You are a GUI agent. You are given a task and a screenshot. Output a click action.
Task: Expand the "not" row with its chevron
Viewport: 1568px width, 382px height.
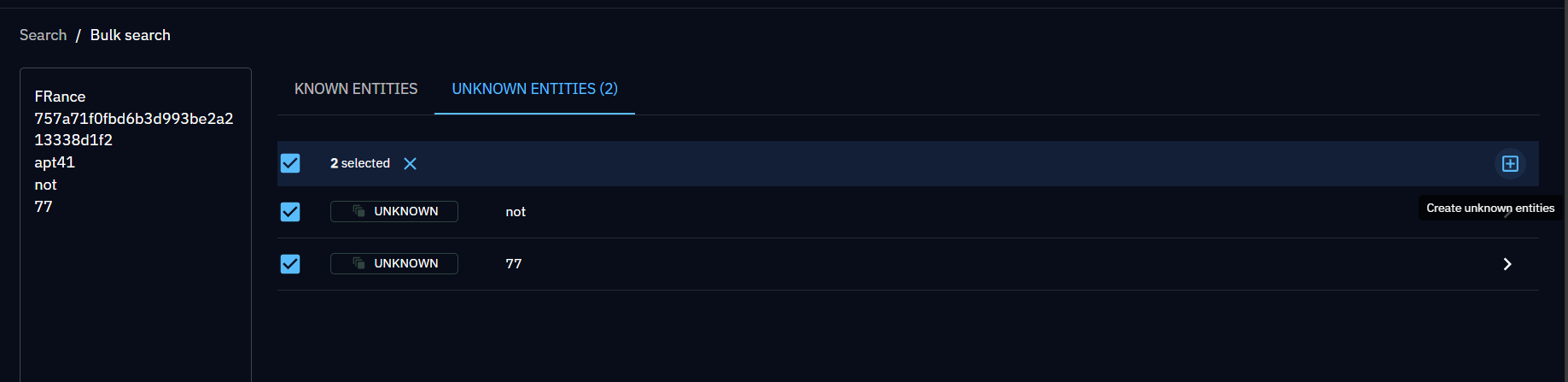tap(1507, 214)
